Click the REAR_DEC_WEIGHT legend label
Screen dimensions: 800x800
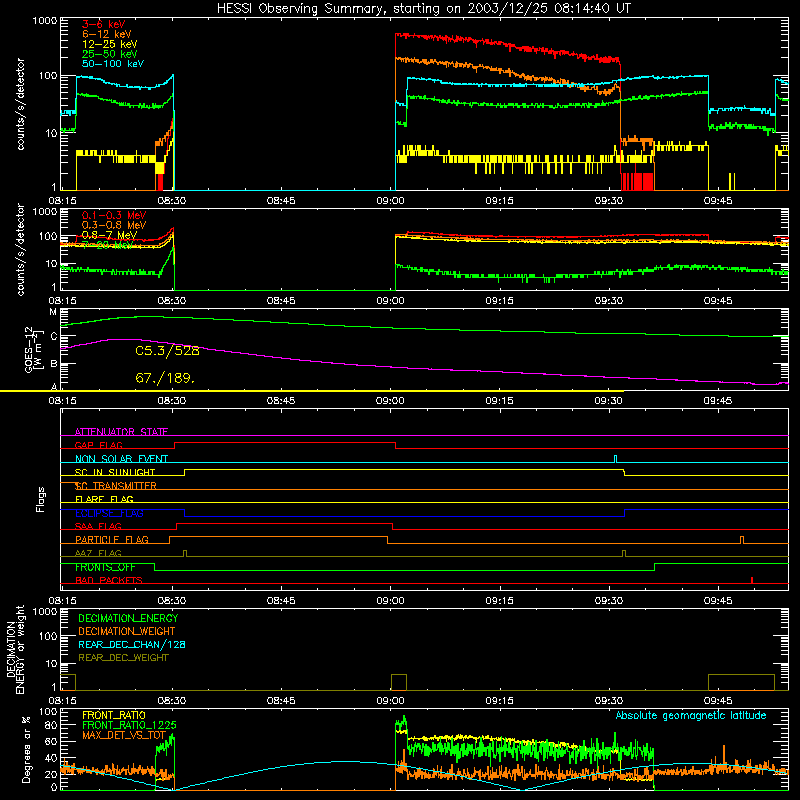point(123,658)
